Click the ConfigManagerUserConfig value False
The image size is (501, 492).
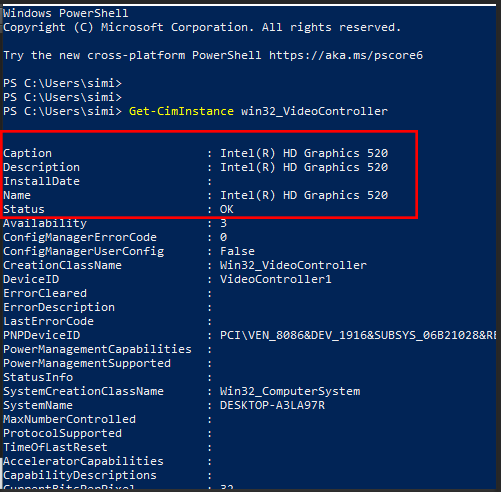tap(237, 251)
